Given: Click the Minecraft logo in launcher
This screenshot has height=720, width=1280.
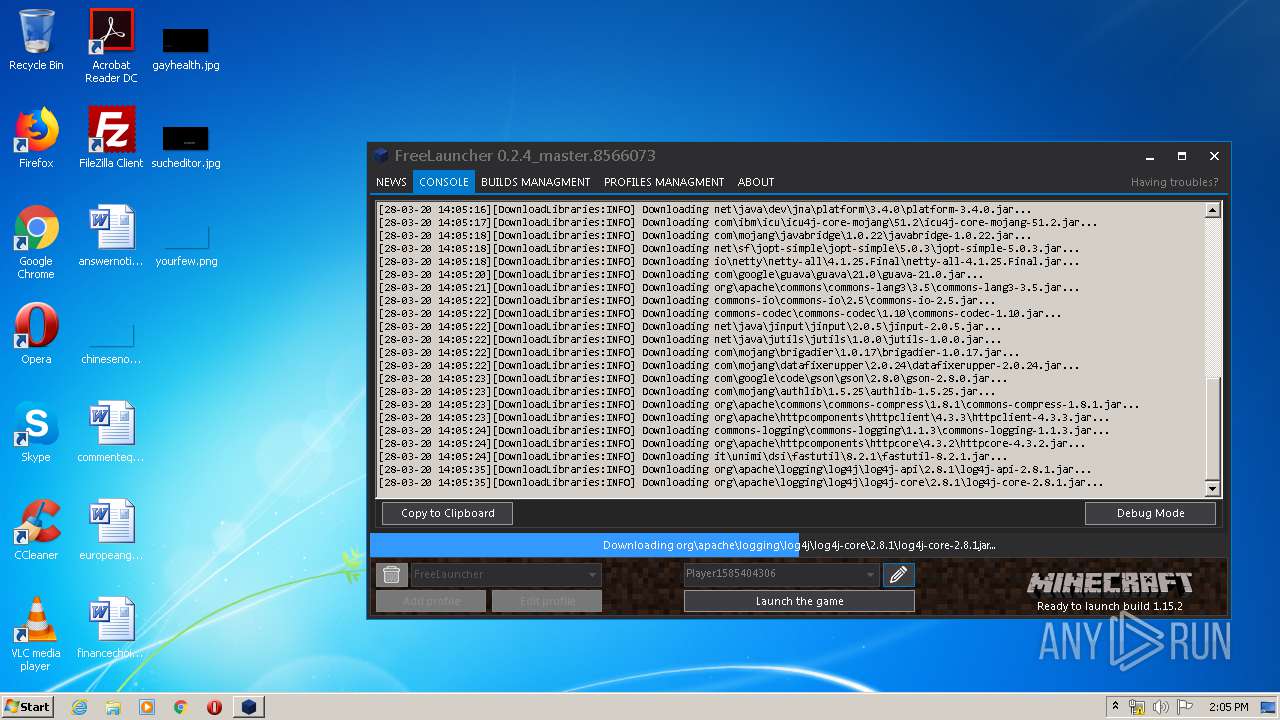Looking at the screenshot, I should pyautogui.click(x=1109, y=583).
